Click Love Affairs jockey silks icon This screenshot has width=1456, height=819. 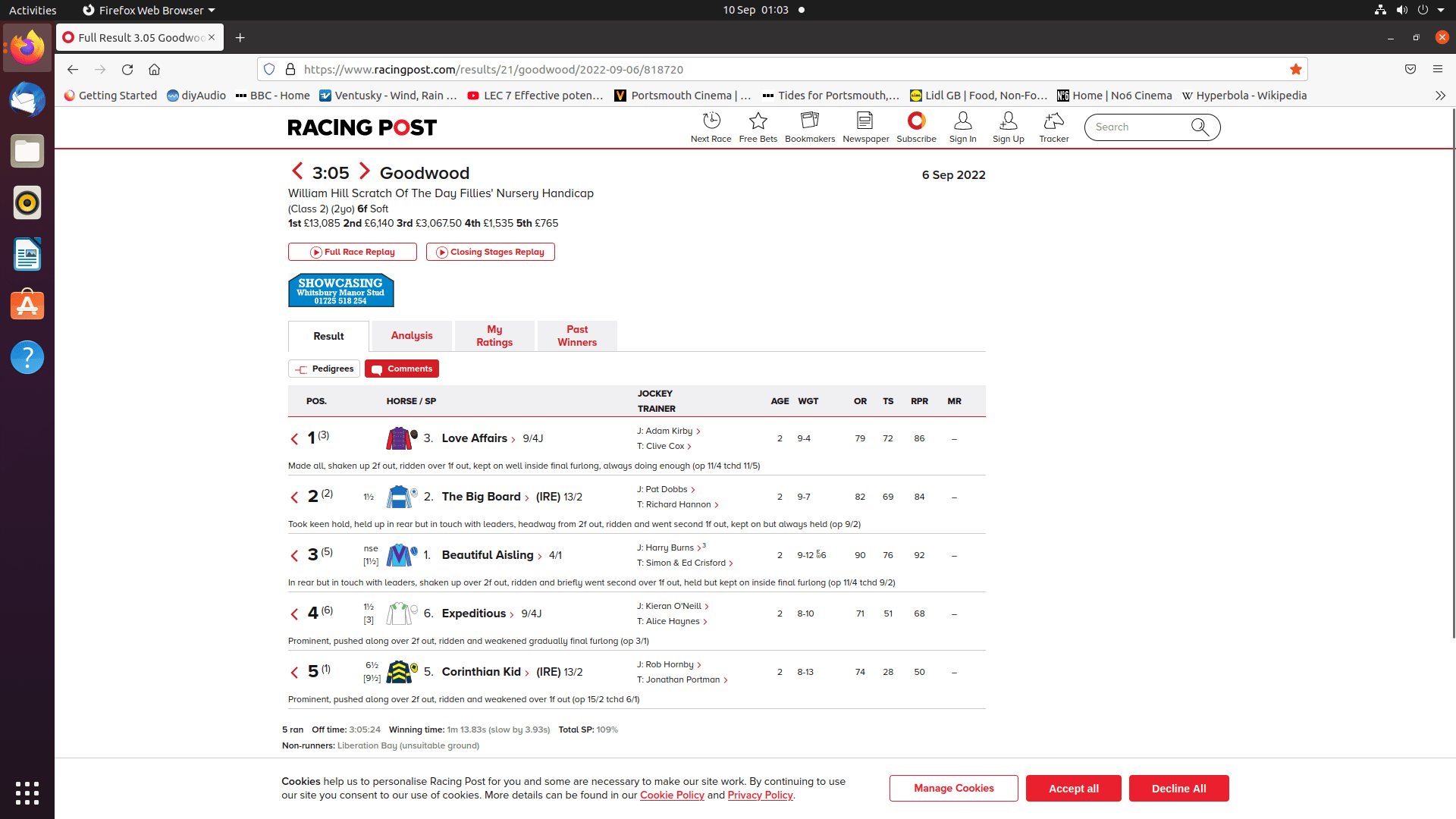[x=401, y=438]
